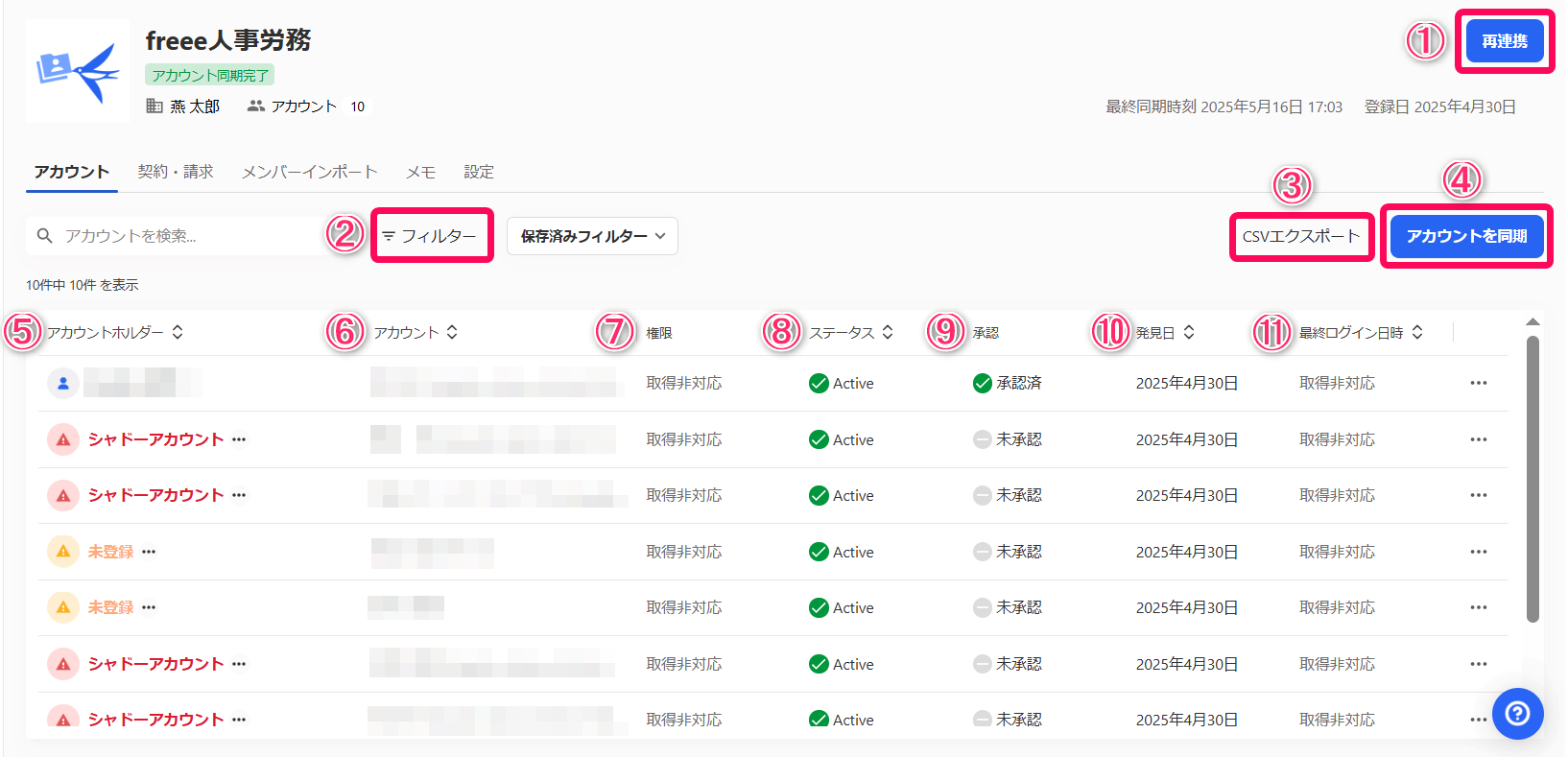Click the second 未登録 label
This screenshot has height=757, width=1568.
(110, 607)
